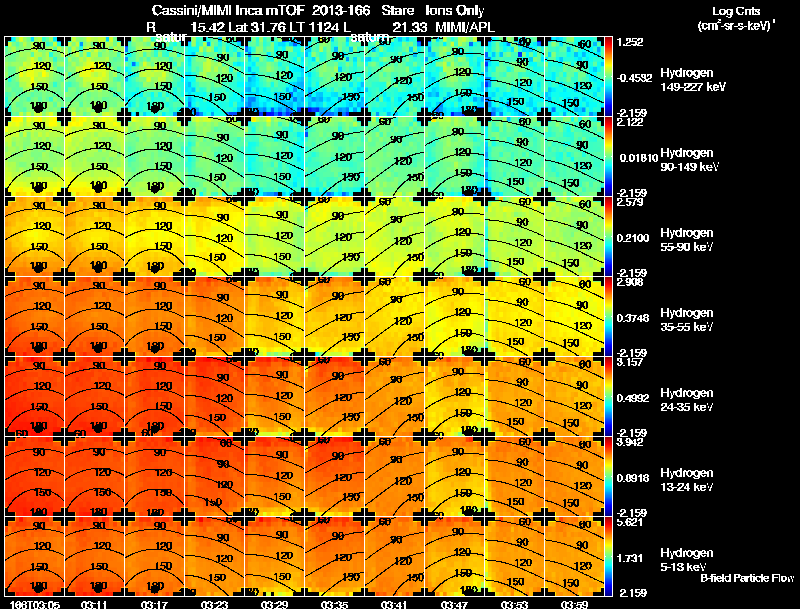This screenshot has width=800, height=609.
Task: Click the 166T03:05 time label
Action: point(35,604)
